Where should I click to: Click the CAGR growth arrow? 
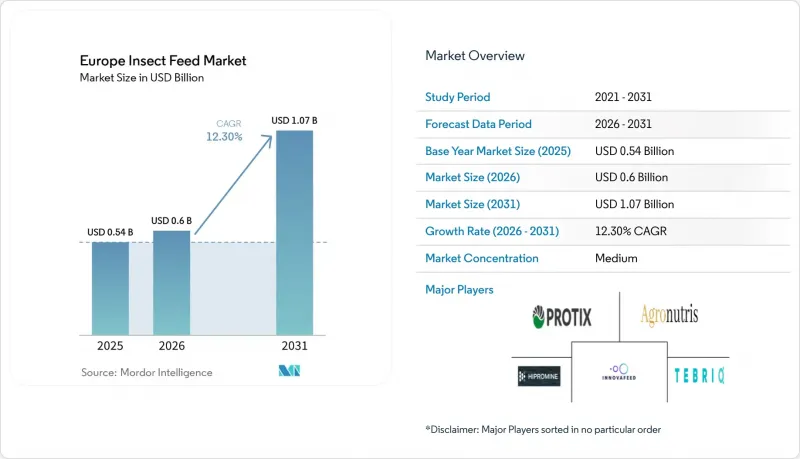234,185
